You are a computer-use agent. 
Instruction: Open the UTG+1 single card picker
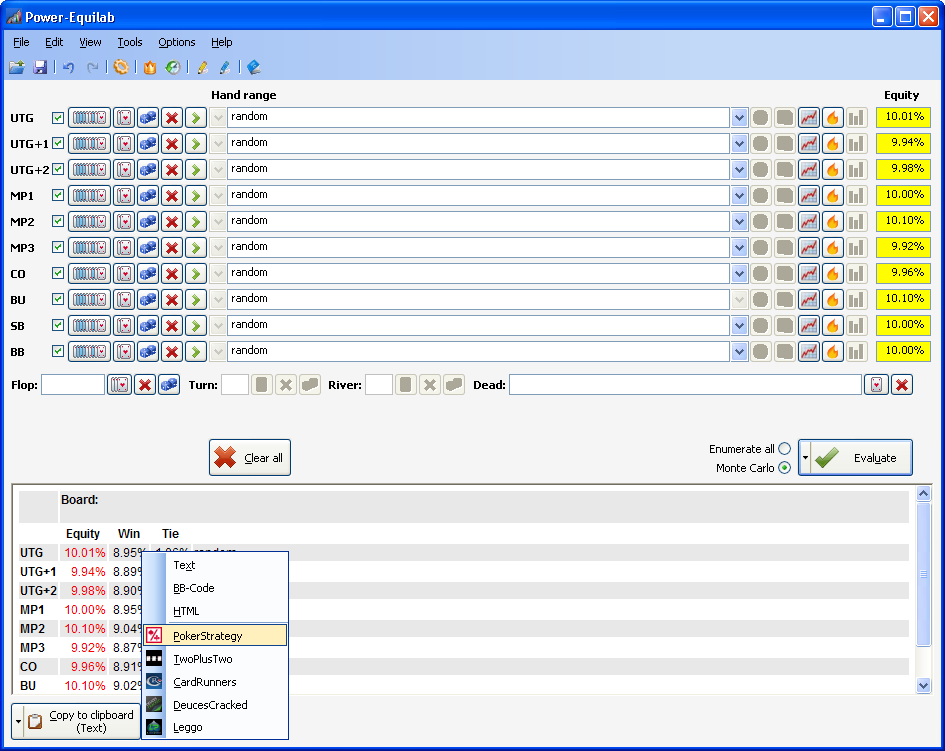pos(124,143)
